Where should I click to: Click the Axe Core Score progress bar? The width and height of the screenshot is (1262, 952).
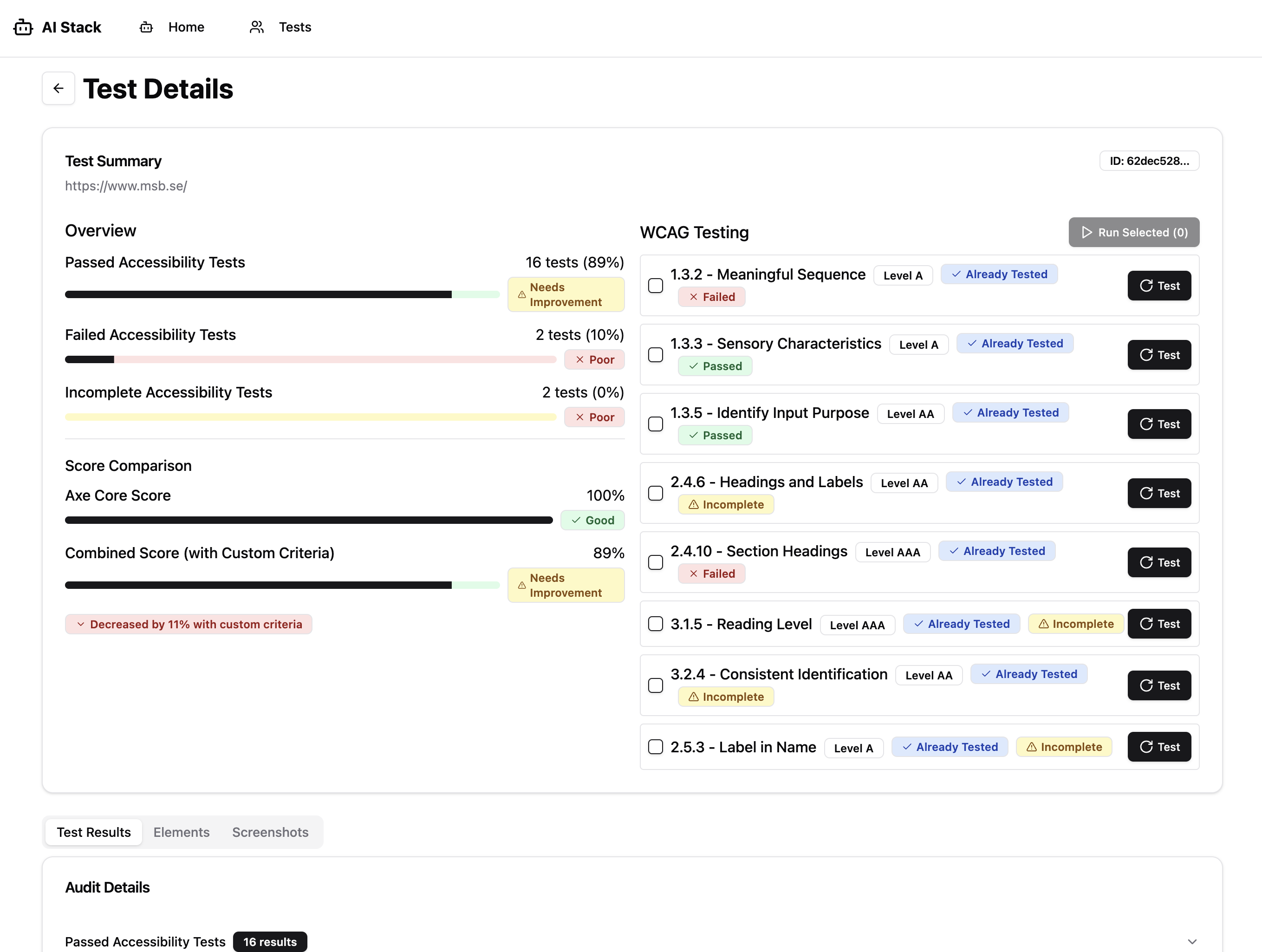click(308, 520)
